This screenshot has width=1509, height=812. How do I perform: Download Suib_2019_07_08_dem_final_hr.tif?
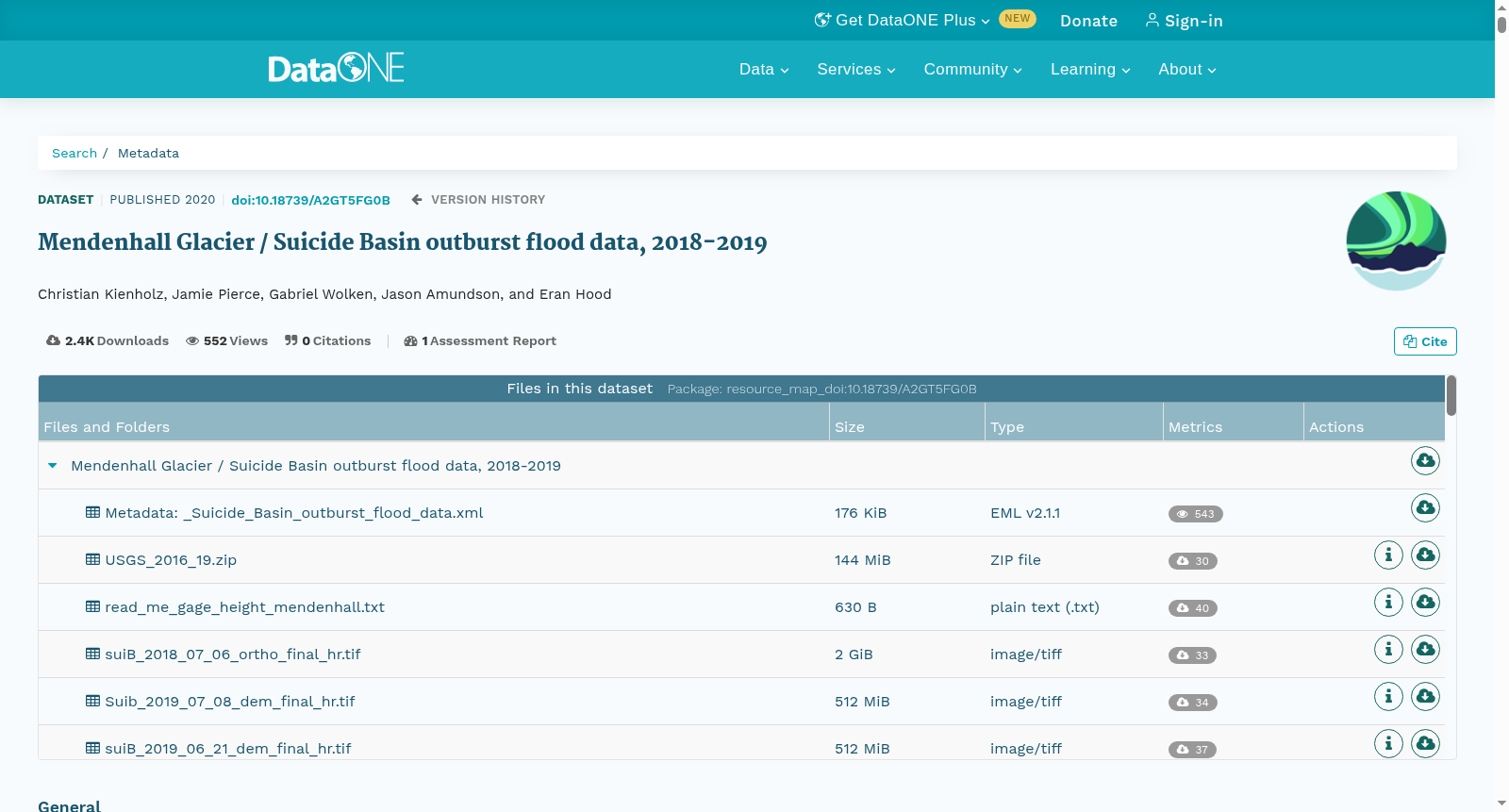pos(1425,697)
